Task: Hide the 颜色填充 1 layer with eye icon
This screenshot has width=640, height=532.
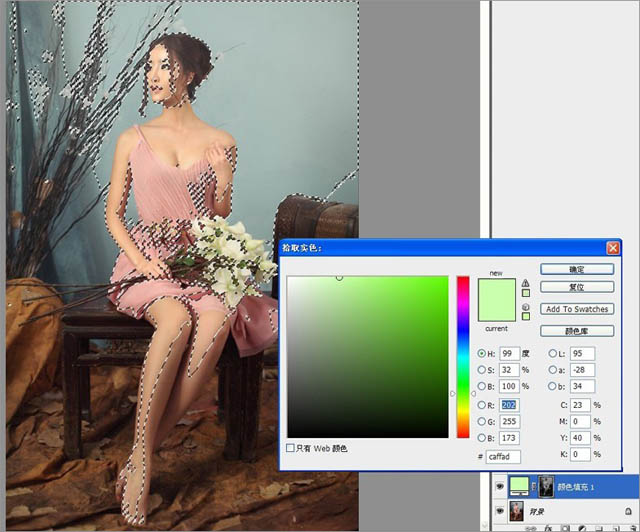Action: click(x=498, y=487)
